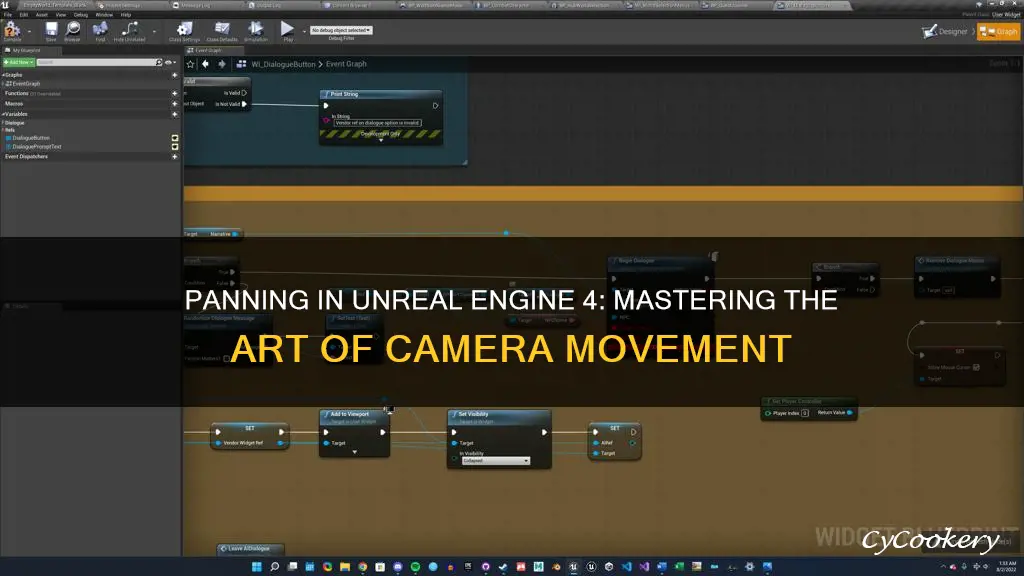Screen dimensions: 1024x576
Task: Click the Play toolbar button
Action: point(287,29)
